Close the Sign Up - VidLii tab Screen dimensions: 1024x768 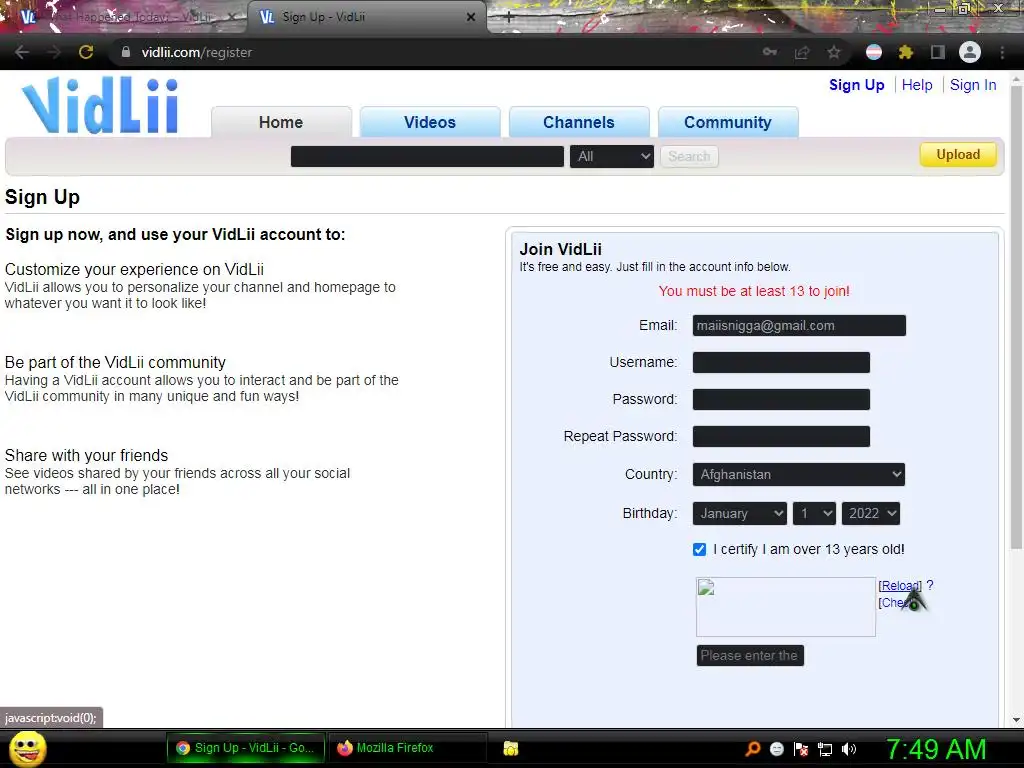pyautogui.click(x=471, y=18)
